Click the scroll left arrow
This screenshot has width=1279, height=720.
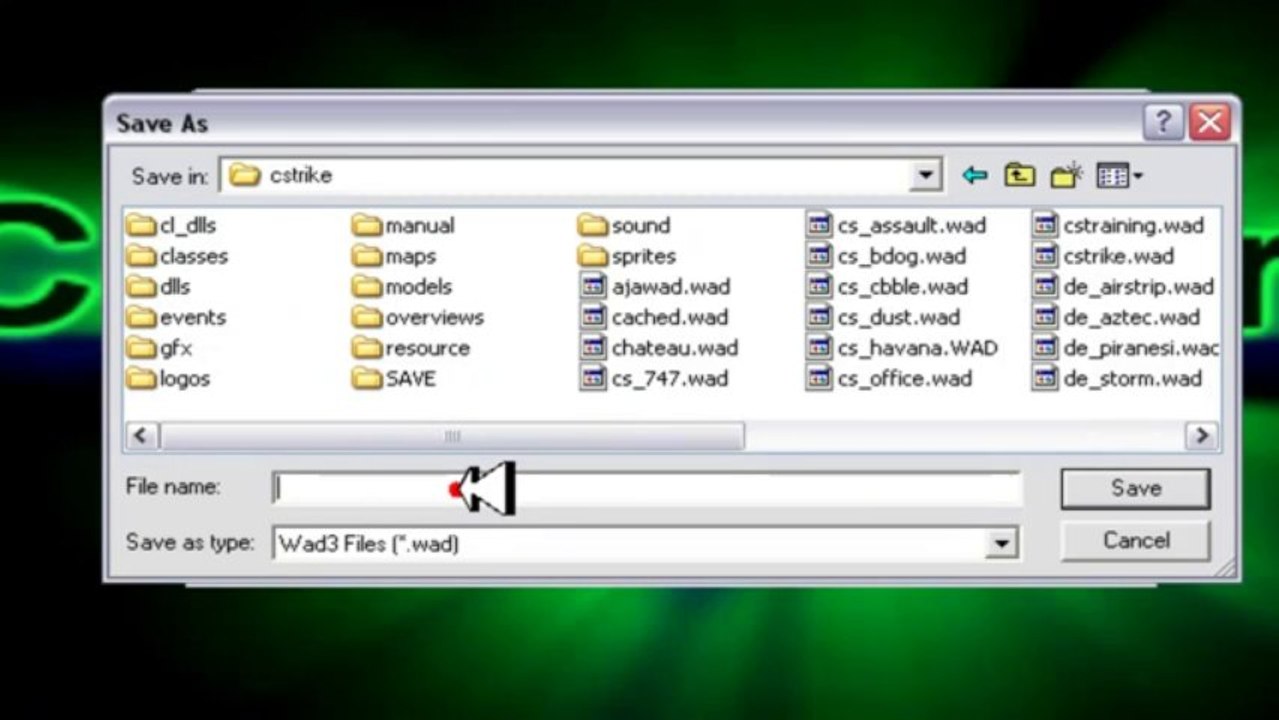(x=140, y=436)
